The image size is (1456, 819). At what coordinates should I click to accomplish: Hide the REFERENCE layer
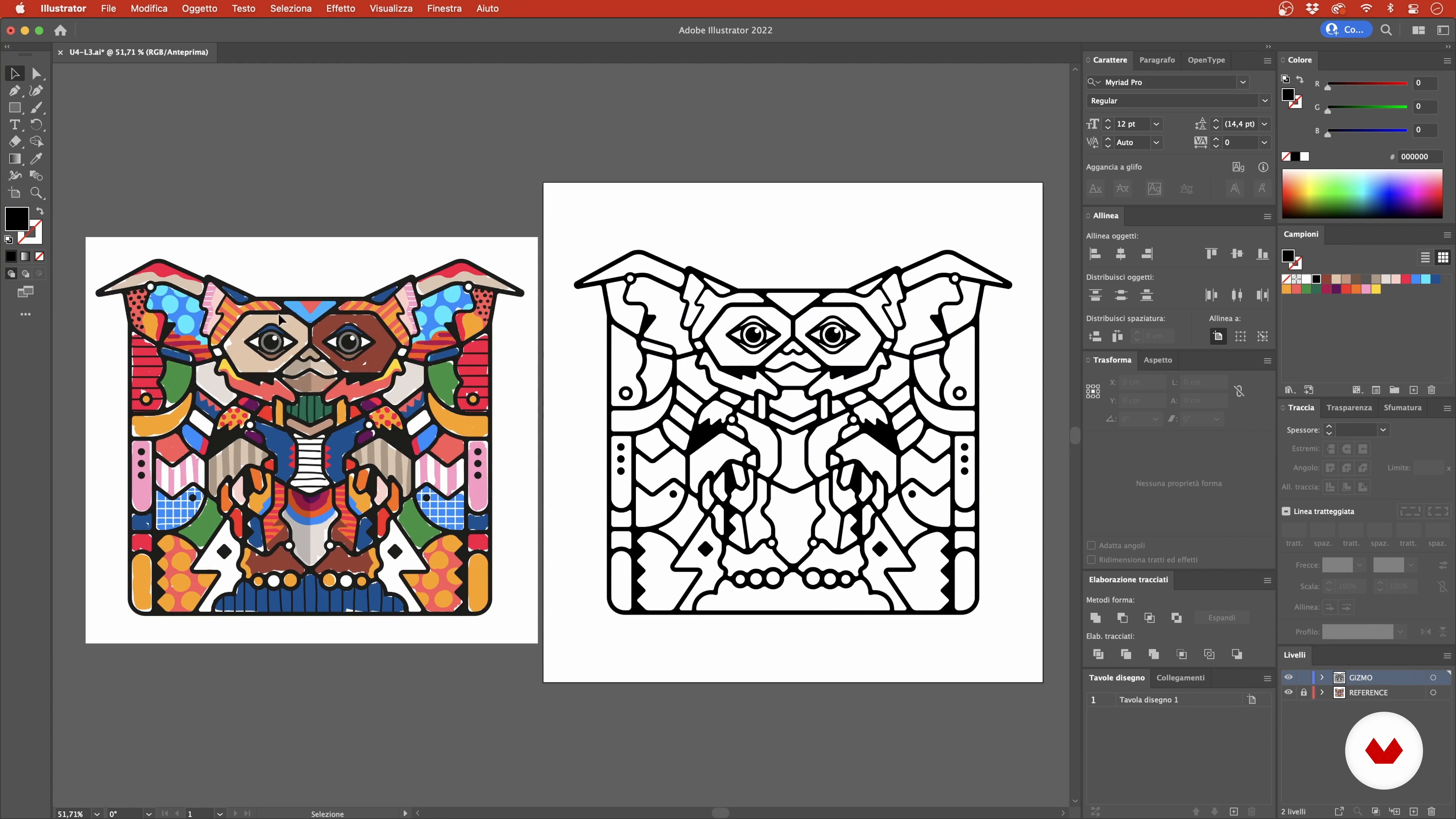coord(1288,692)
